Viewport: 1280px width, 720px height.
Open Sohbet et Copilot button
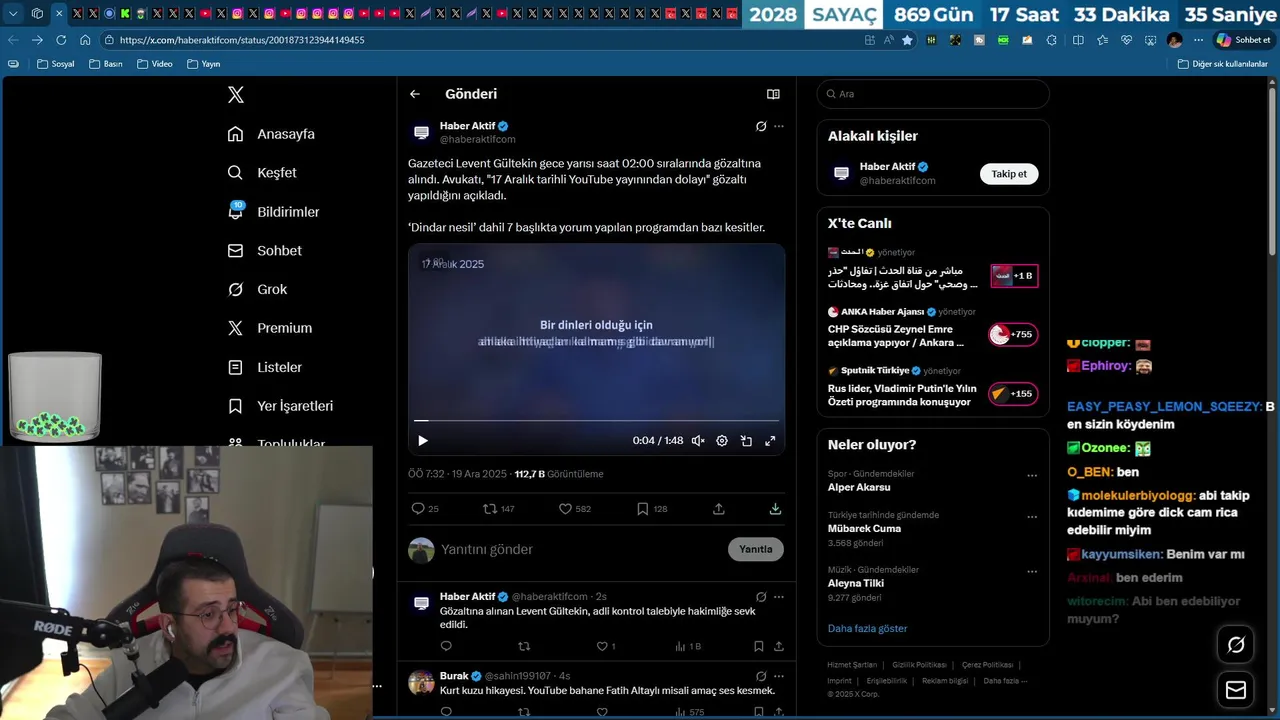point(1243,40)
